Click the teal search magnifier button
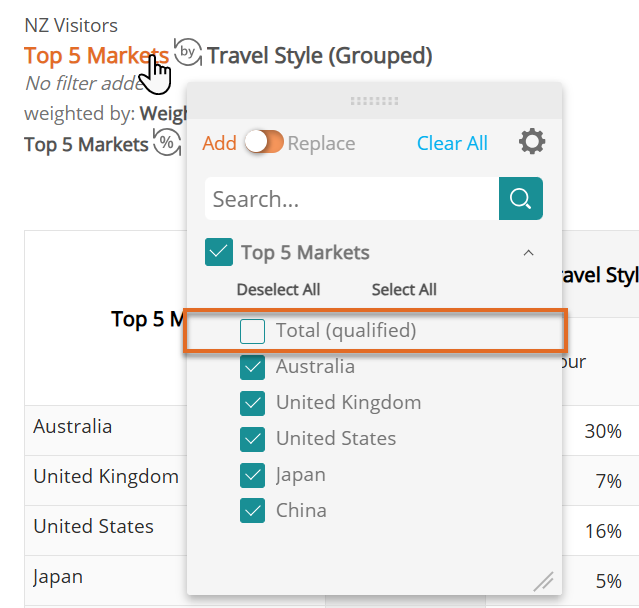 pyautogui.click(x=520, y=198)
